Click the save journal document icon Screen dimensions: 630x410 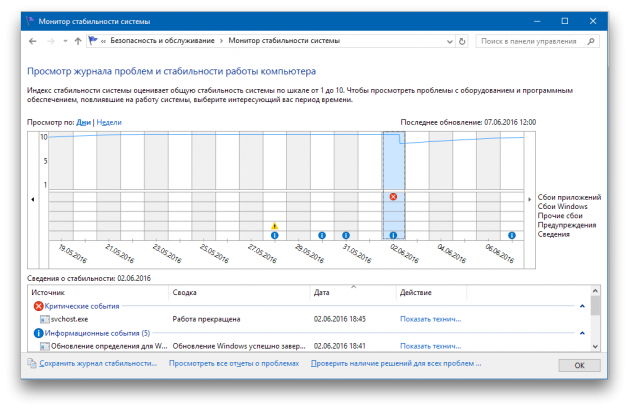tap(32, 363)
